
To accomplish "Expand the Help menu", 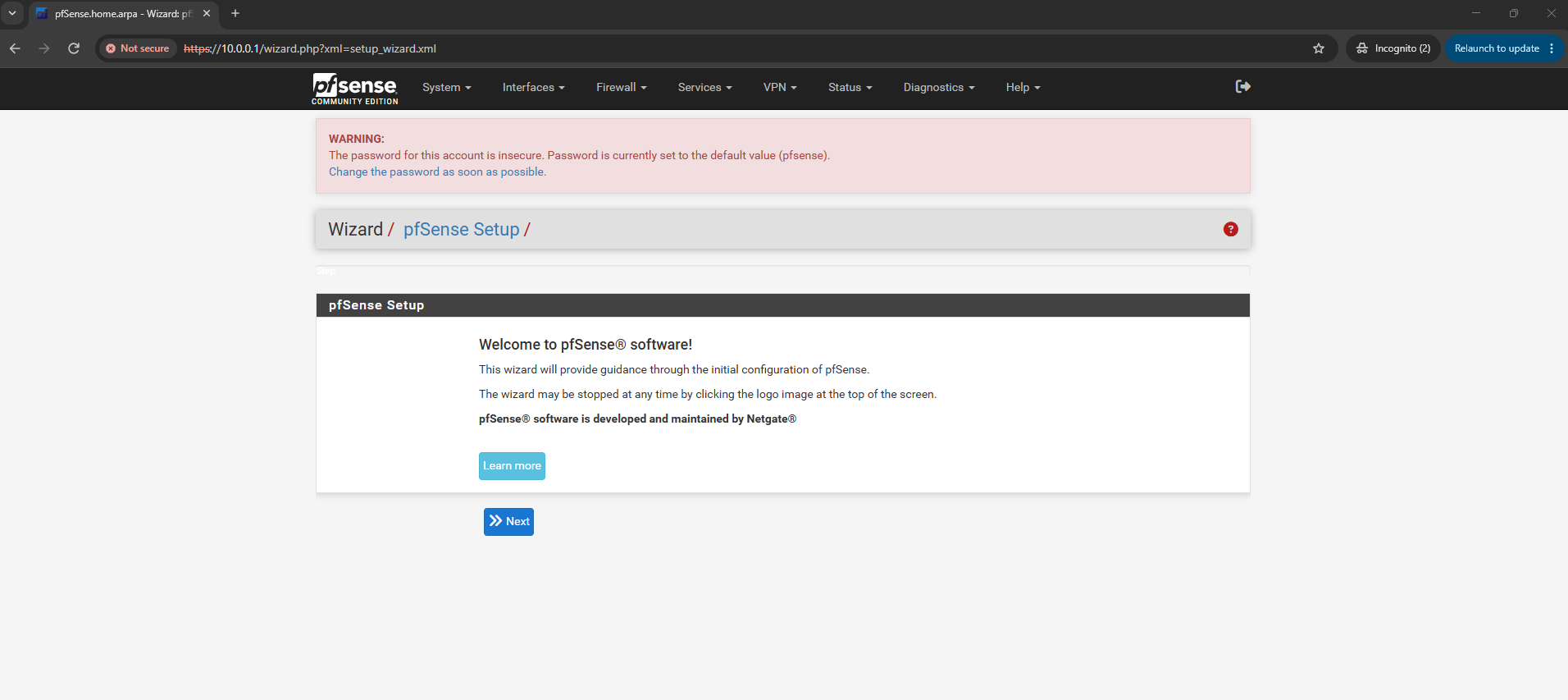I will [x=1023, y=87].
